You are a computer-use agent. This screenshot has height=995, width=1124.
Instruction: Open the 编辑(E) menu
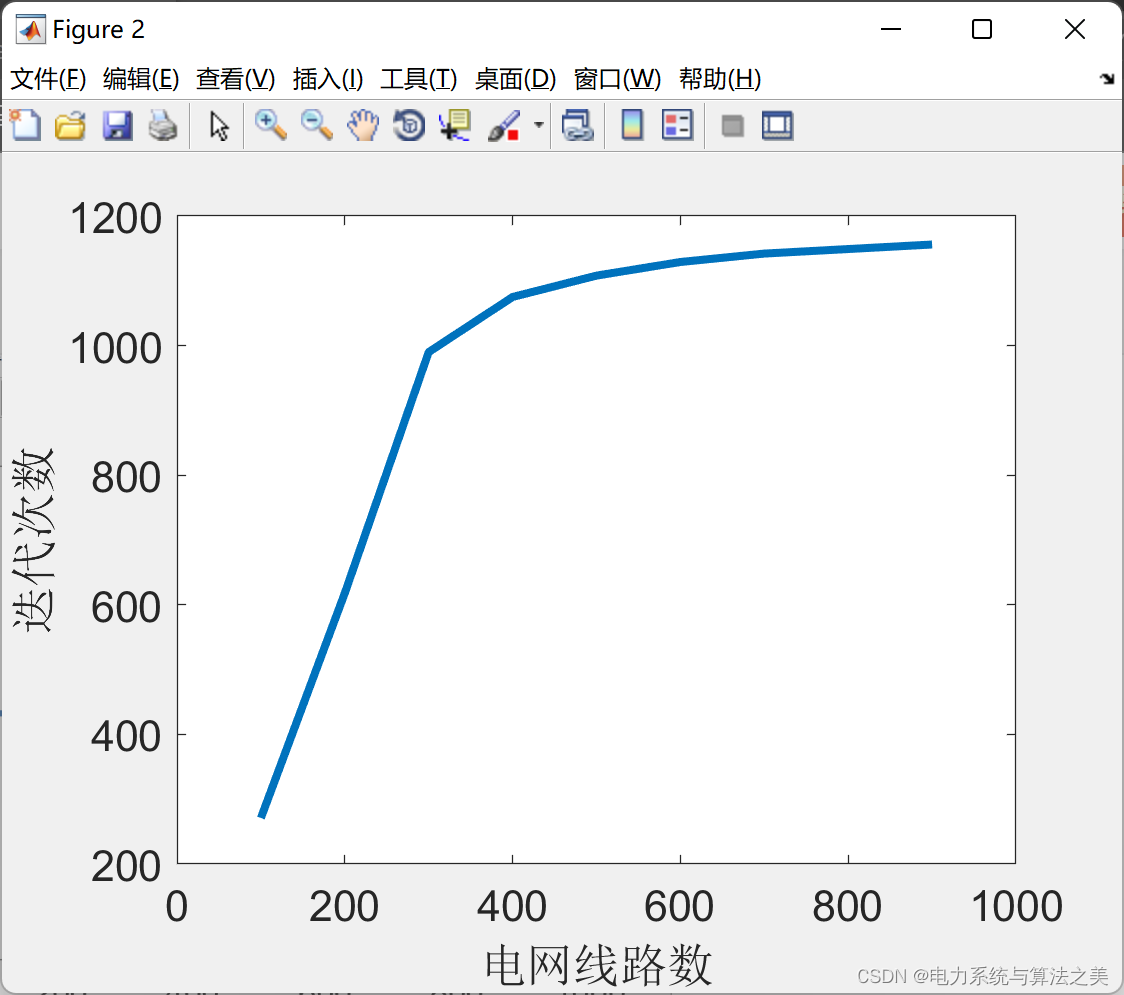pyautogui.click(x=140, y=79)
